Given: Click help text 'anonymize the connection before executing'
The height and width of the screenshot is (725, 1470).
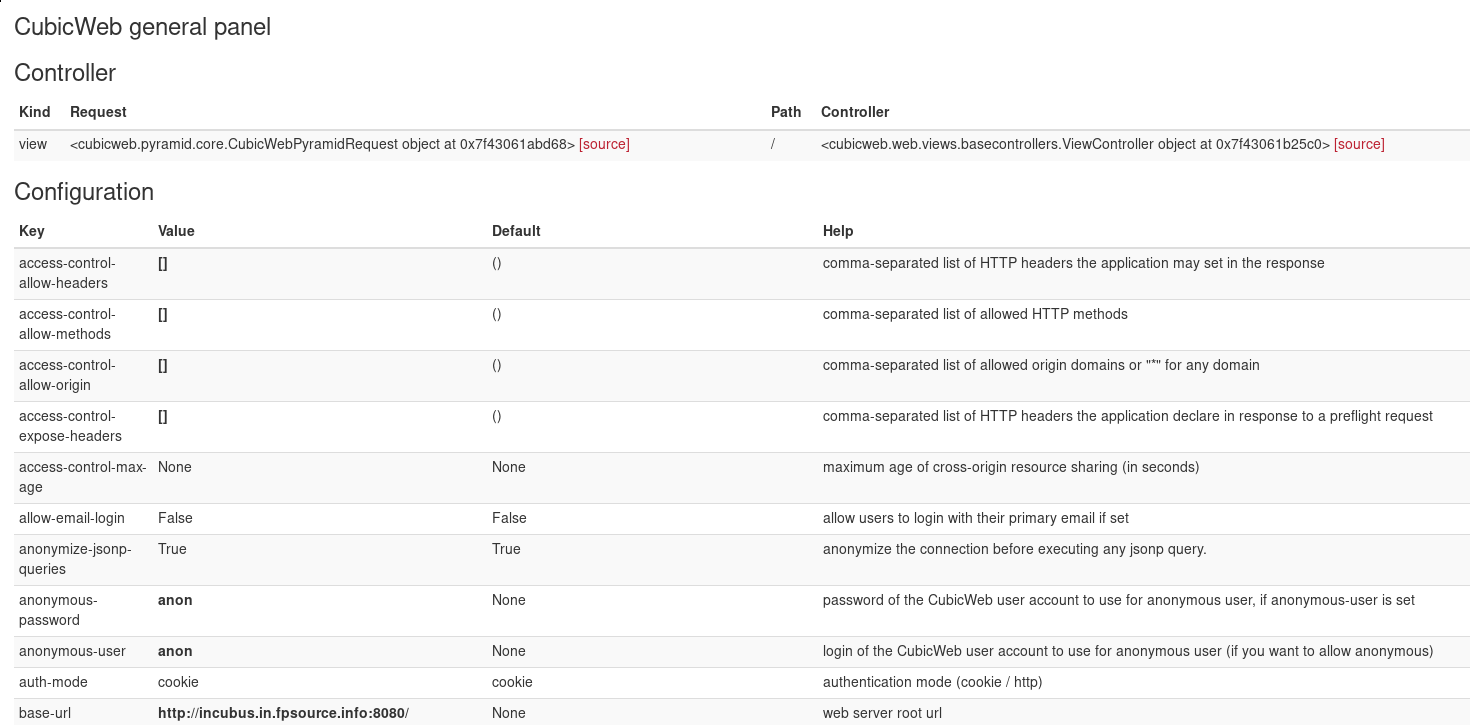Looking at the screenshot, I should point(1015,549).
